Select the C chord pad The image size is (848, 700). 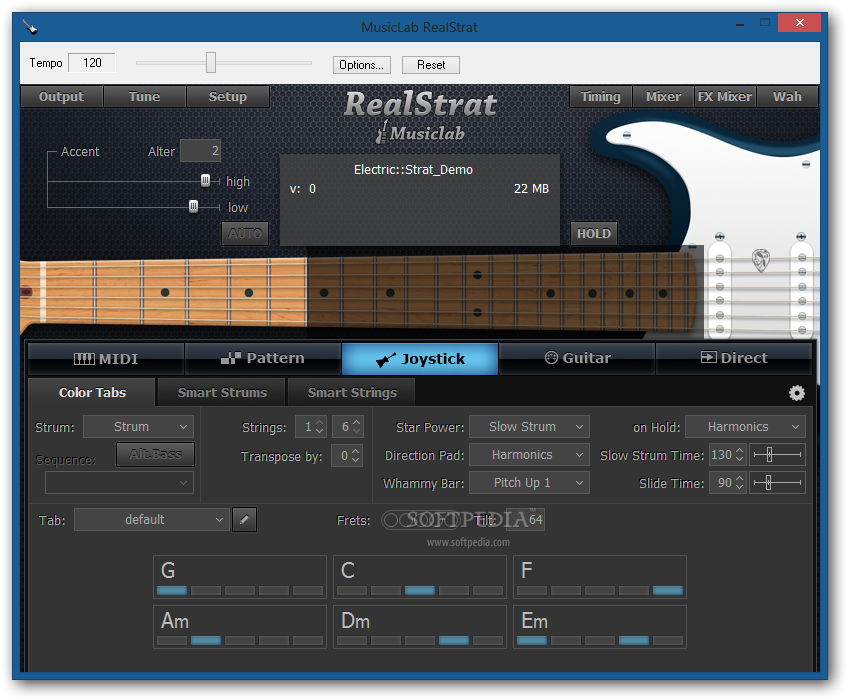(x=420, y=577)
